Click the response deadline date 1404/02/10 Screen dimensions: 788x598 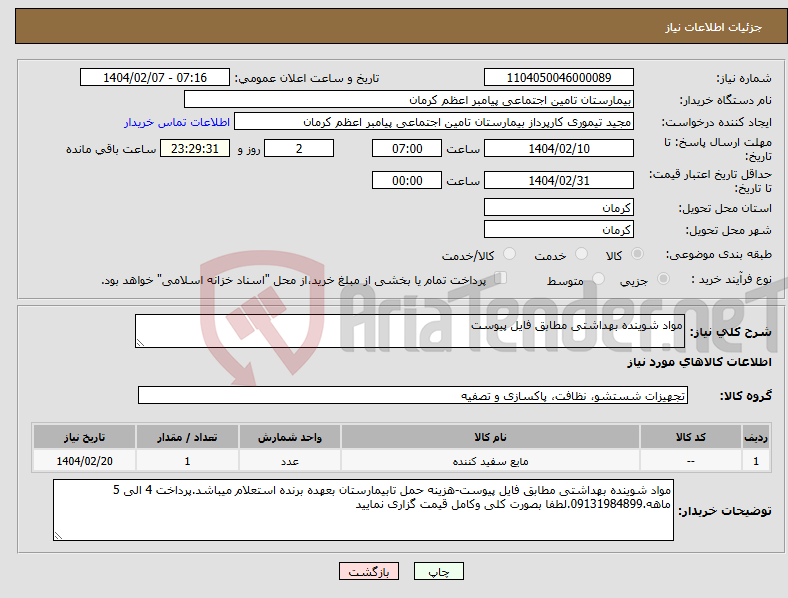[559, 148]
